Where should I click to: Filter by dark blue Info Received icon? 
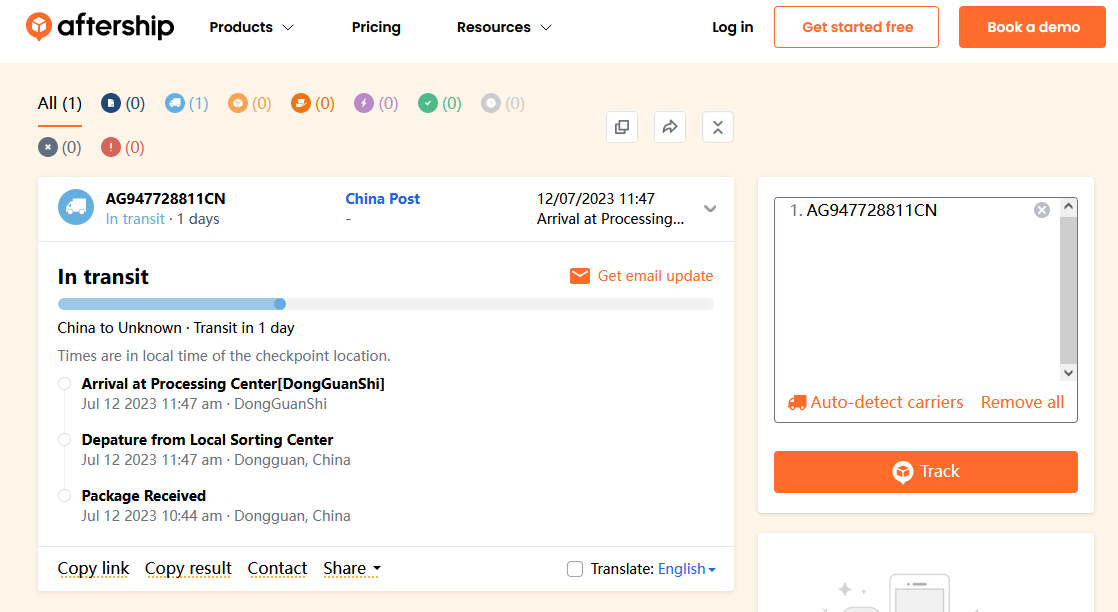tap(111, 103)
